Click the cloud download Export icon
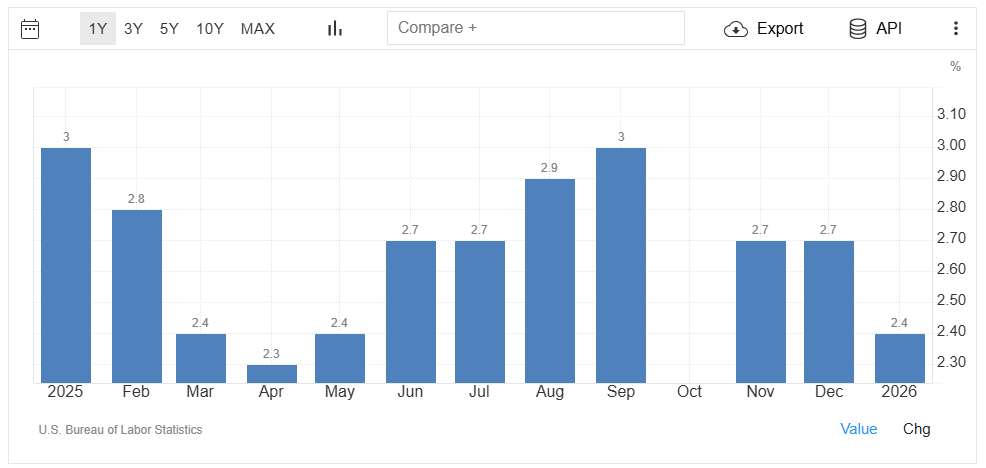 (736, 28)
